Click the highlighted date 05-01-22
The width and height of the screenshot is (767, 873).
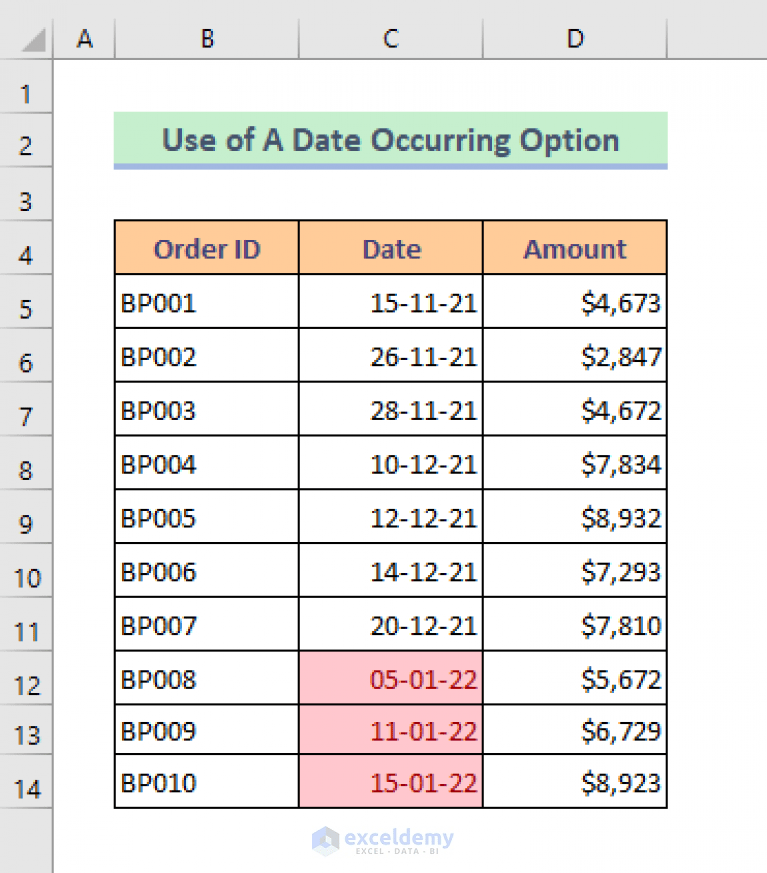[x=390, y=677]
